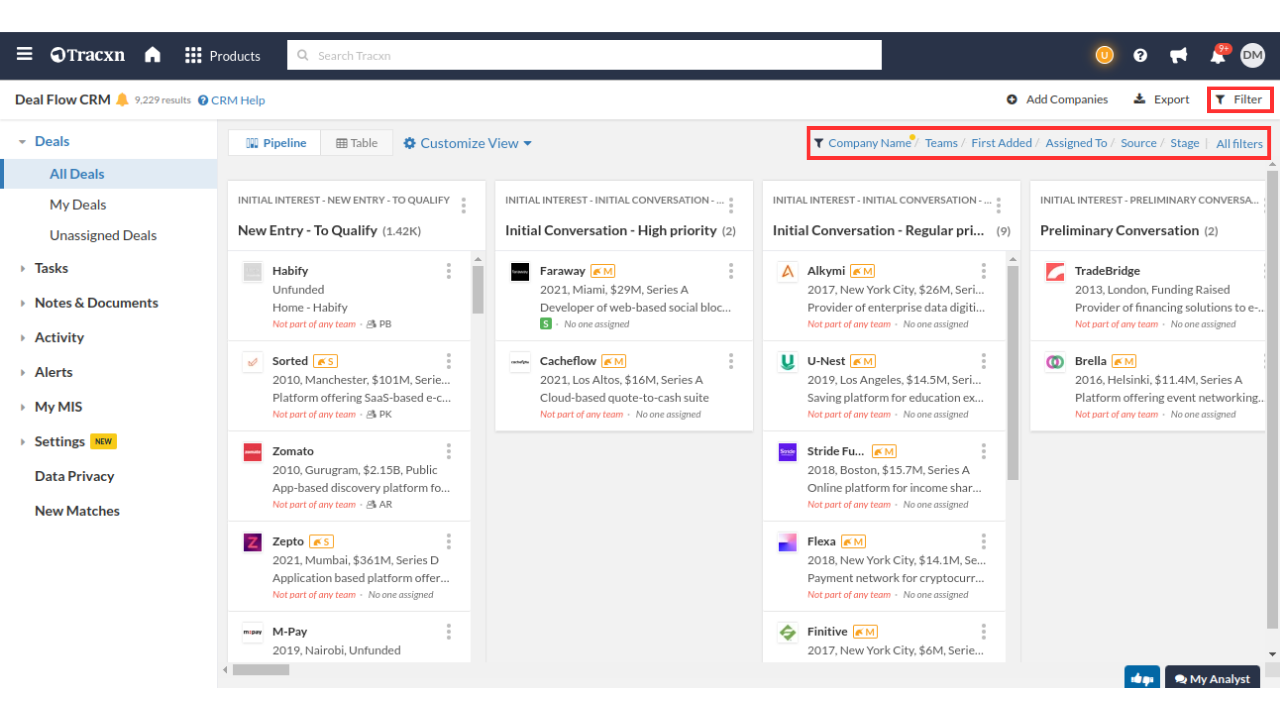This screenshot has width=1280, height=720.
Task: Open the hamburger menu in top bar
Action: click(24, 55)
